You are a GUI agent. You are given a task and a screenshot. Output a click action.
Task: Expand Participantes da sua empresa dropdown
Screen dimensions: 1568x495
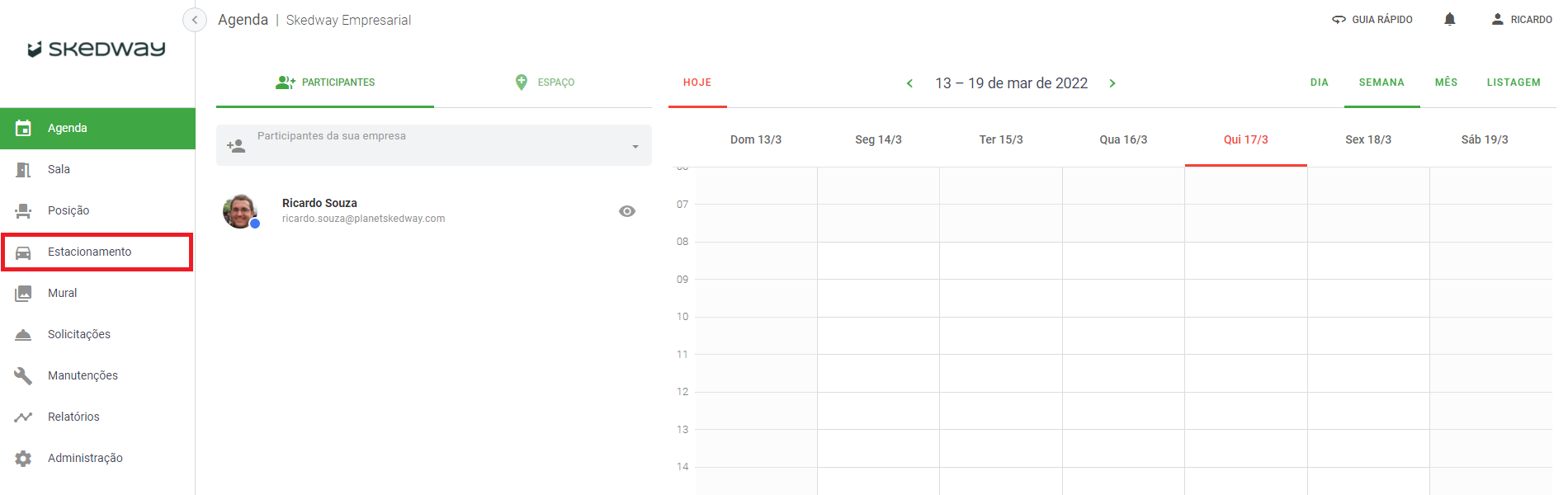(x=635, y=147)
